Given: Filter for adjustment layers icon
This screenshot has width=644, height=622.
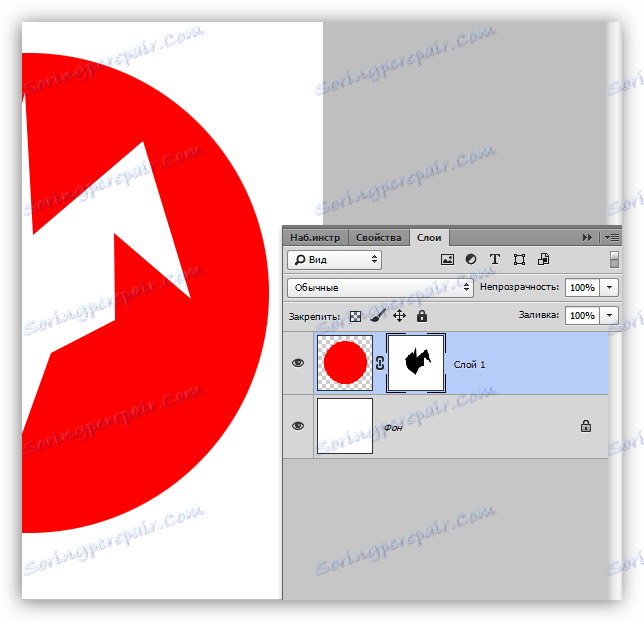Looking at the screenshot, I should coord(471,259).
